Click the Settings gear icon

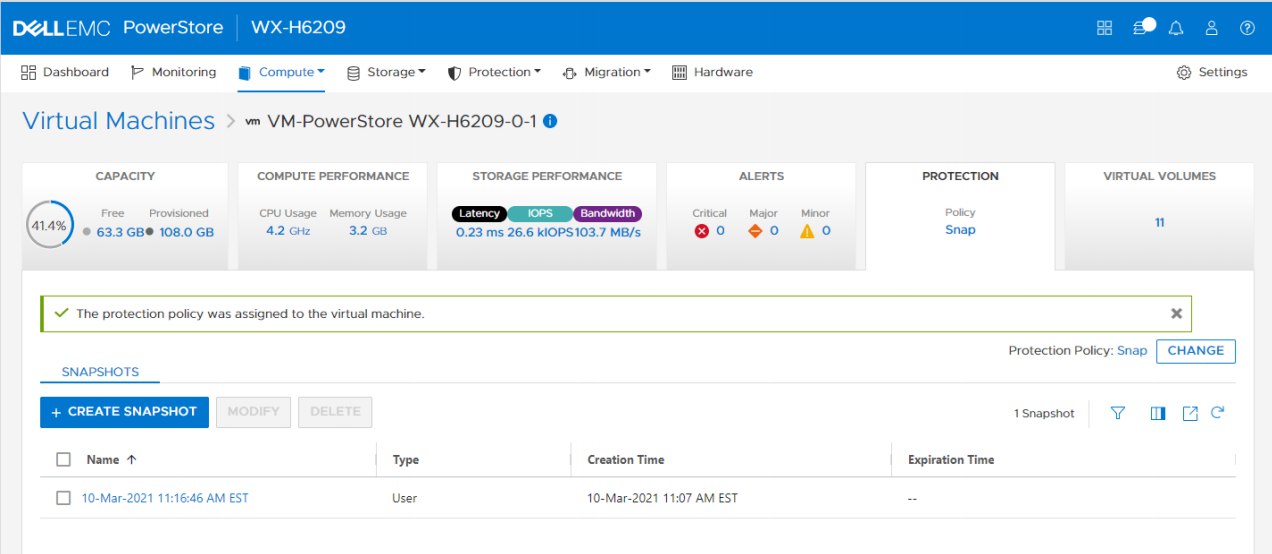coord(1184,73)
